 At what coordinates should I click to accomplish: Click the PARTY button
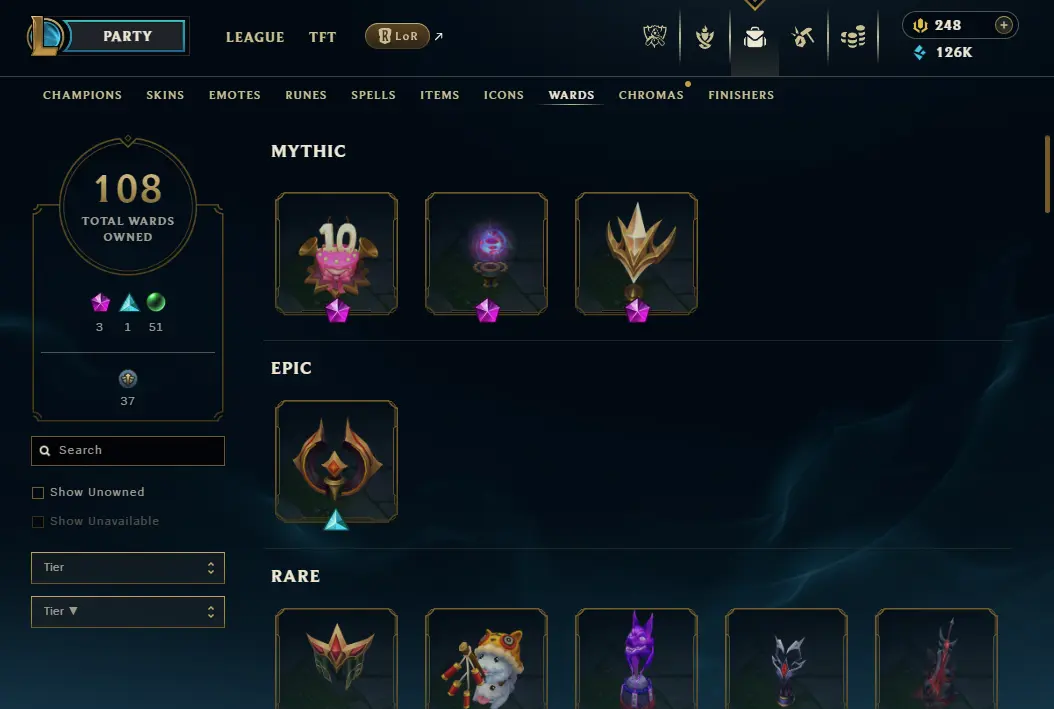127,36
